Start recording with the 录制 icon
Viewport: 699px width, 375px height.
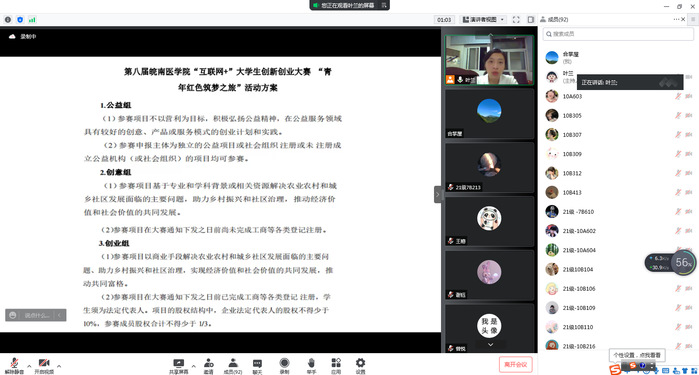[284, 363]
